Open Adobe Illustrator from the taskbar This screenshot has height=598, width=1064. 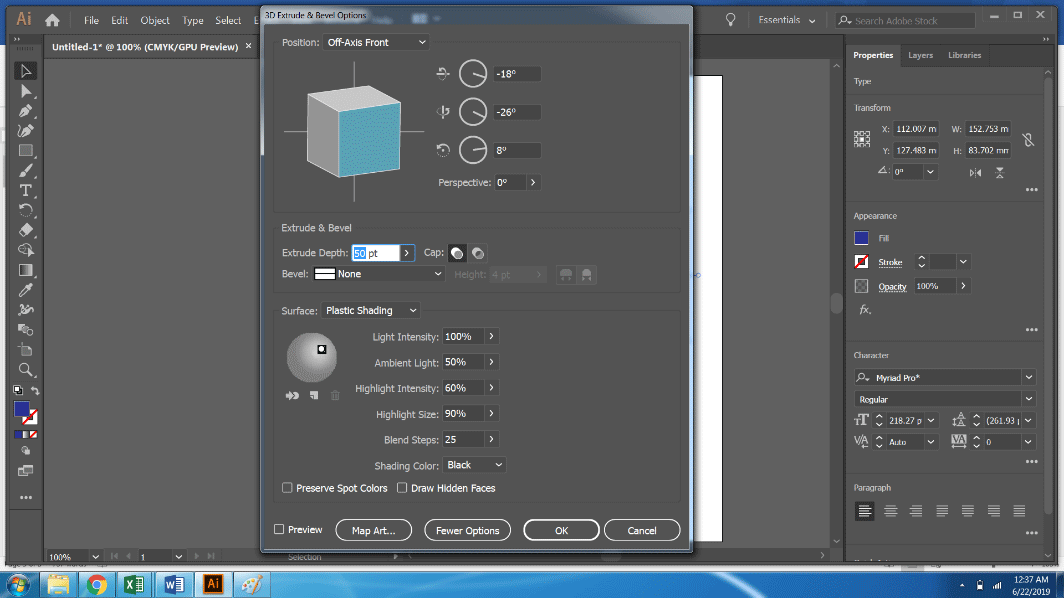point(212,584)
